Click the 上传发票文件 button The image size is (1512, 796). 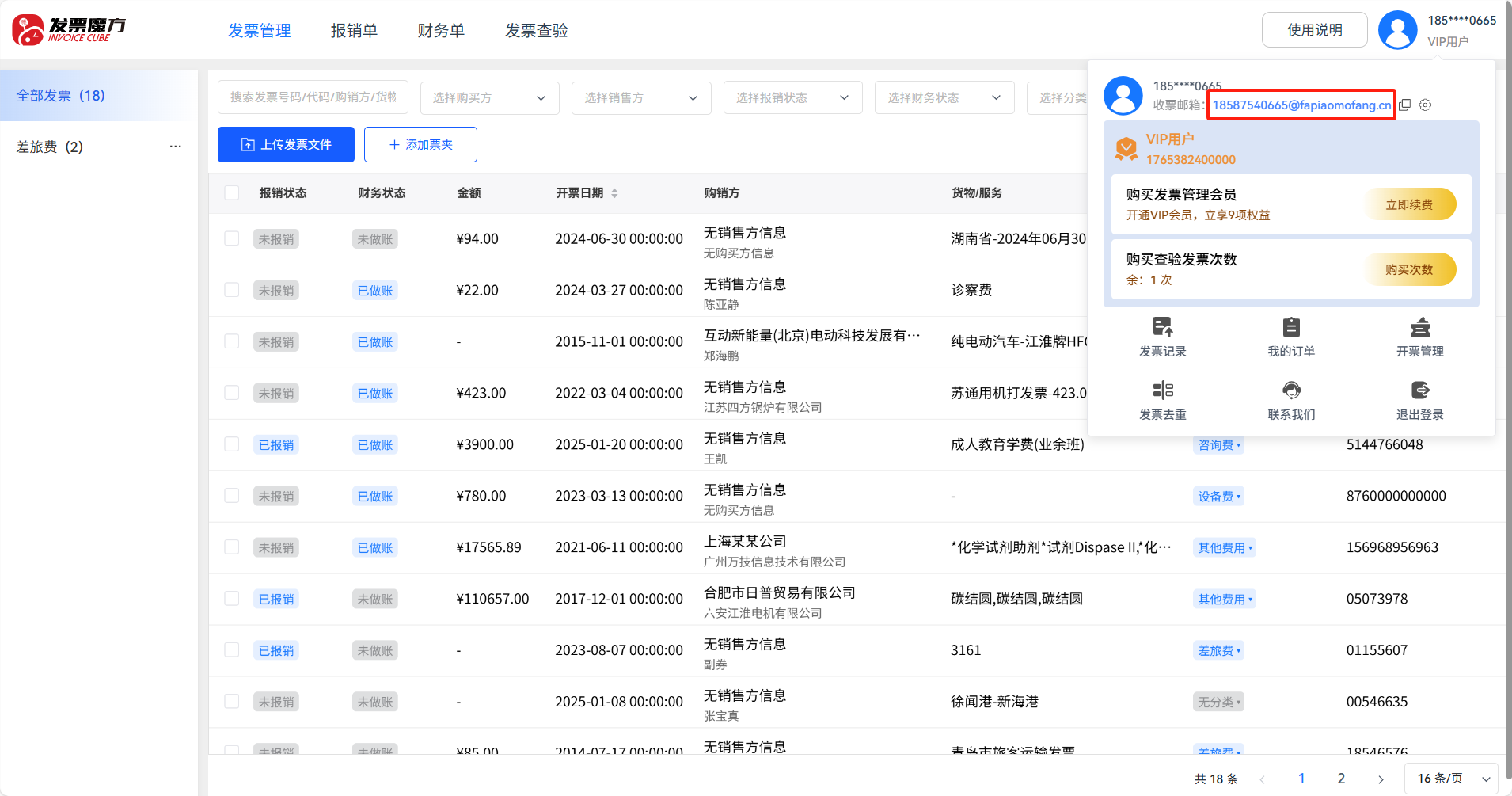coord(286,145)
